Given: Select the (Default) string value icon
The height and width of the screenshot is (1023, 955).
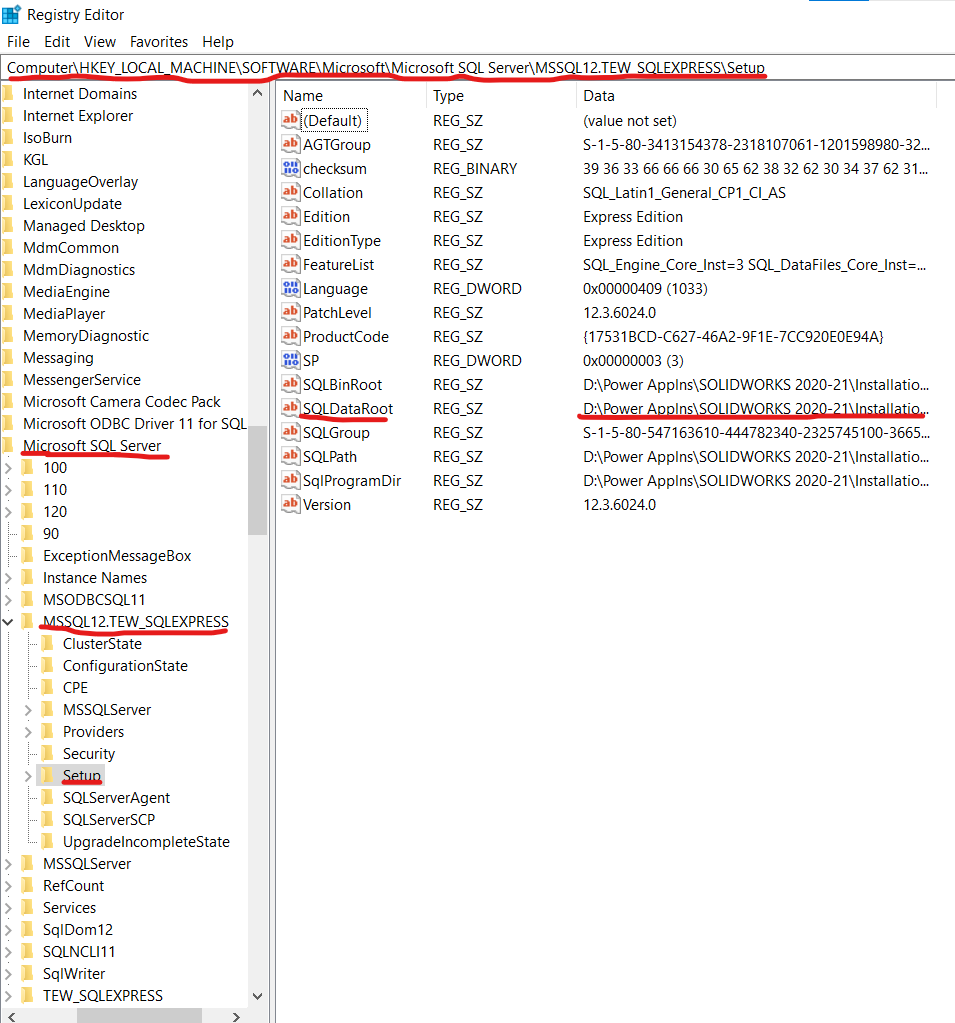Looking at the screenshot, I should point(290,120).
